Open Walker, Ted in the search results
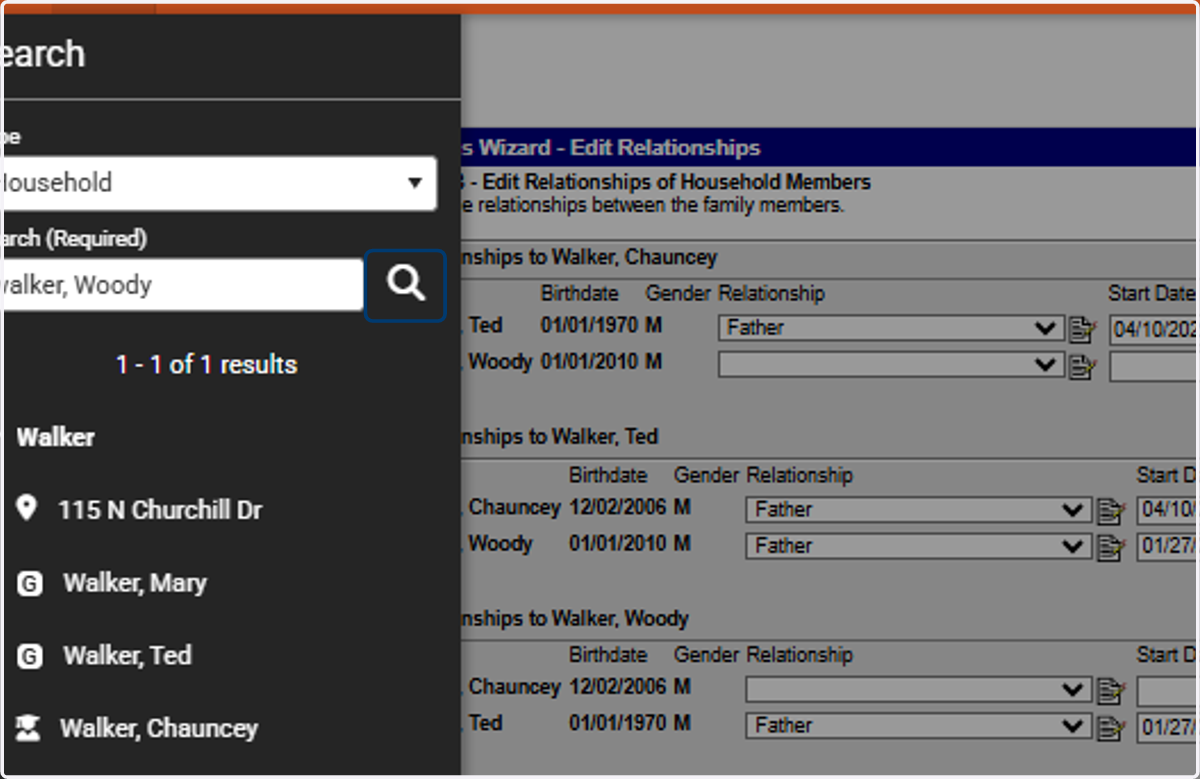This screenshot has width=1200, height=779. (127, 656)
